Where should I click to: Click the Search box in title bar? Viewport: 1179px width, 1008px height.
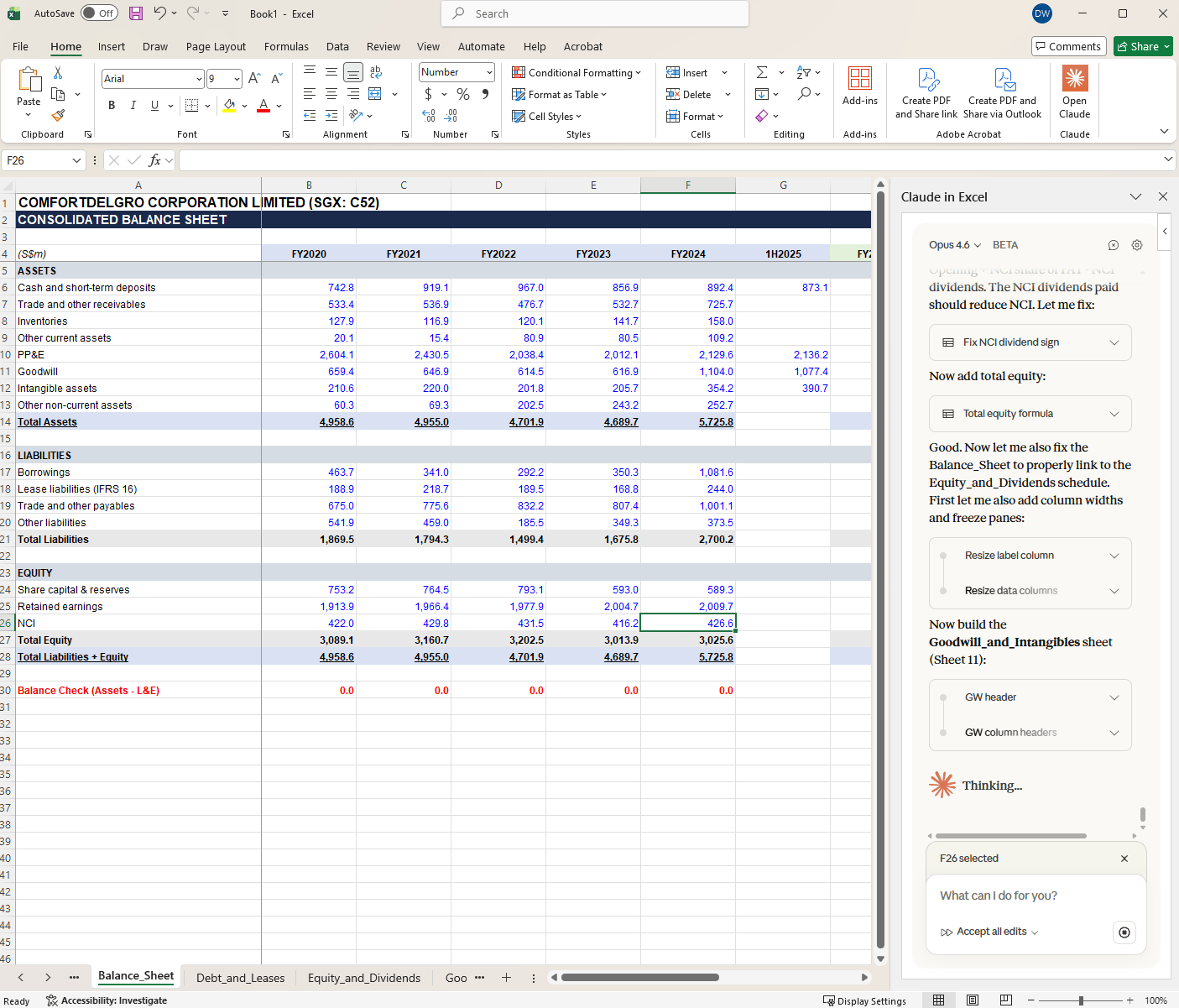[x=595, y=13]
